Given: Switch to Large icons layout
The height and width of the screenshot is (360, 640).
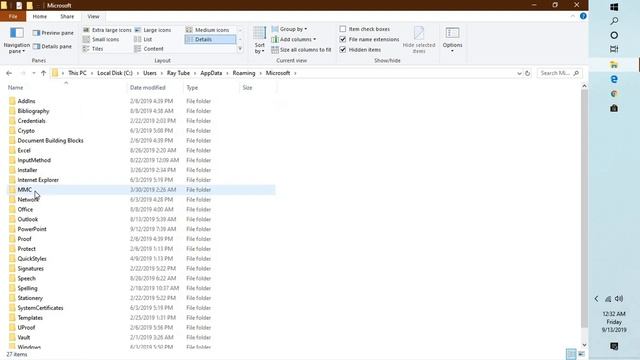Looking at the screenshot, I should pyautogui.click(x=153, y=30).
